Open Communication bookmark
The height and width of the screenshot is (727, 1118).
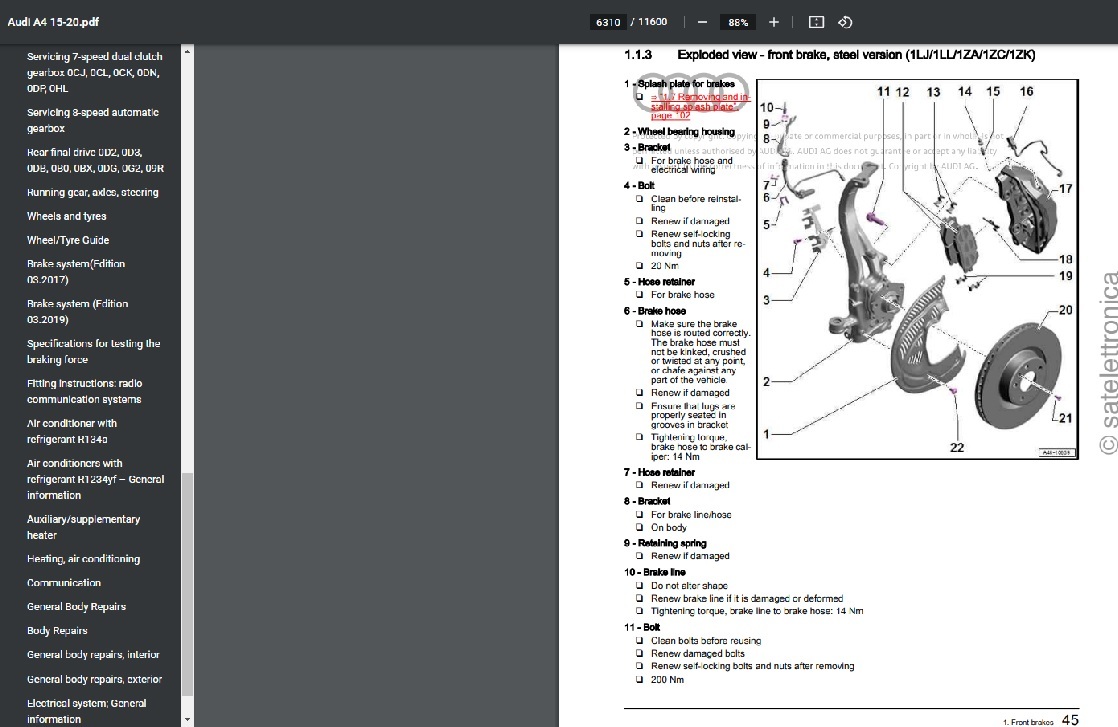[x=63, y=583]
